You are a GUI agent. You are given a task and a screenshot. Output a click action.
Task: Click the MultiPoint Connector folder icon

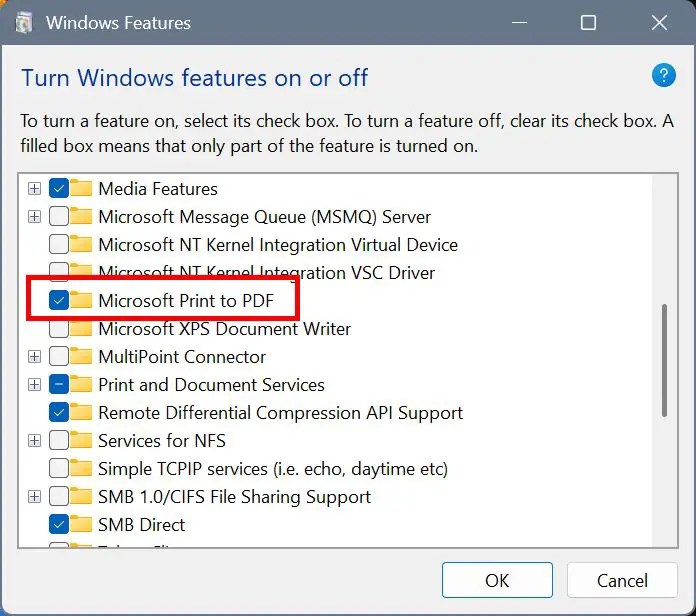(x=81, y=356)
